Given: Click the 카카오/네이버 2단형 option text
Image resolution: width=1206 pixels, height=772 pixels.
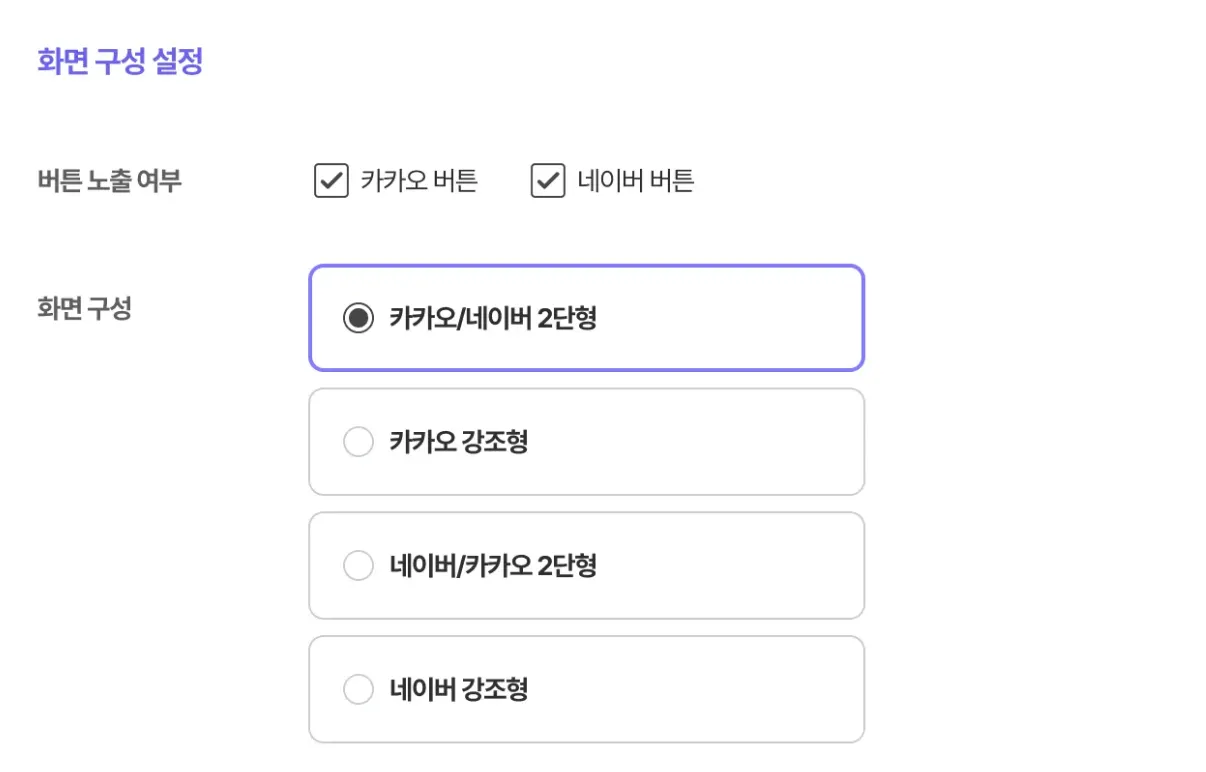Looking at the screenshot, I should (493, 319).
